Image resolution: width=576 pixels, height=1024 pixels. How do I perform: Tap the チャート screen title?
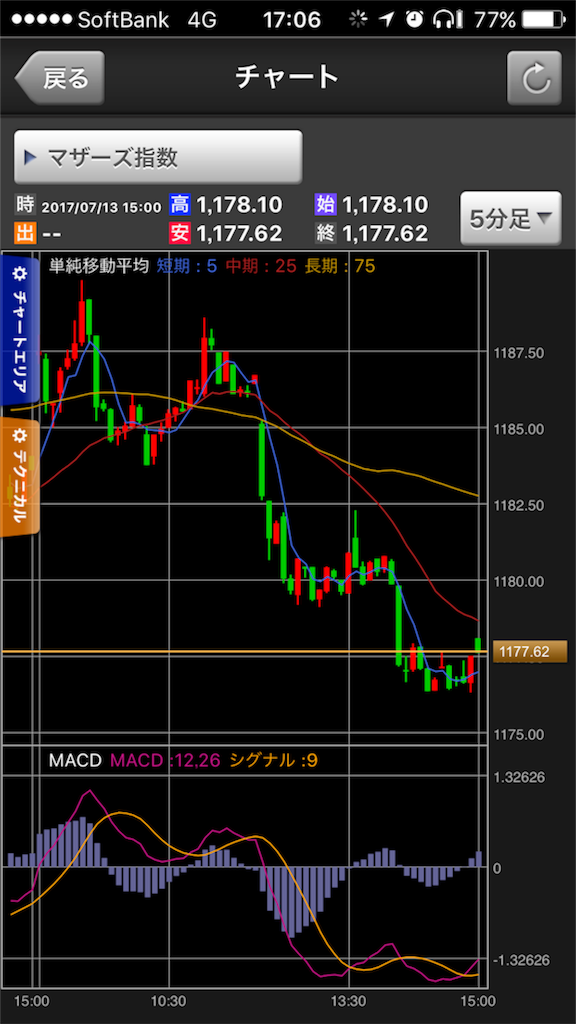[287, 78]
